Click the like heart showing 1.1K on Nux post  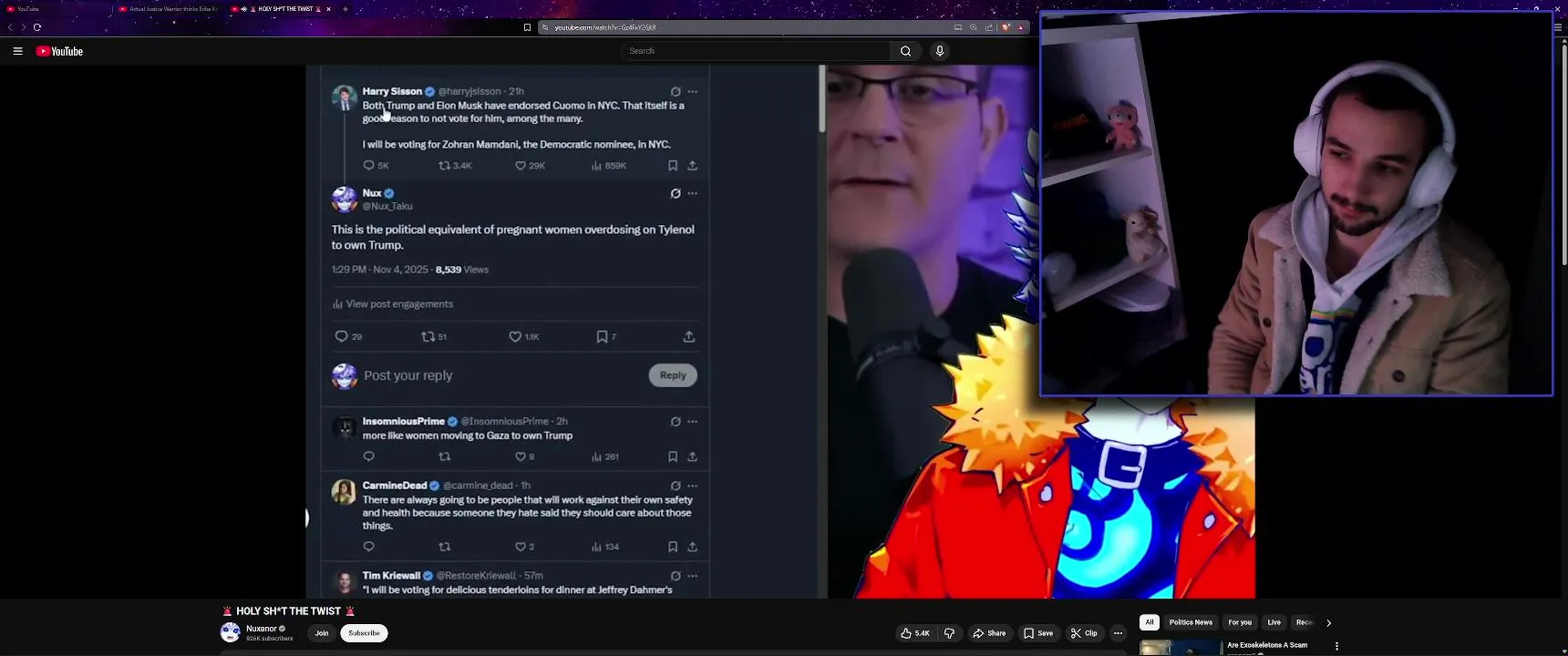(x=515, y=337)
